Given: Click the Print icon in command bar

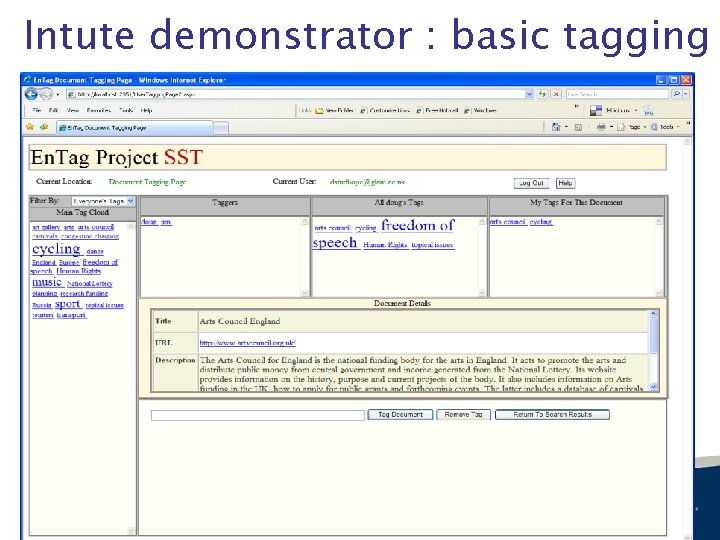Looking at the screenshot, I should point(601,127).
